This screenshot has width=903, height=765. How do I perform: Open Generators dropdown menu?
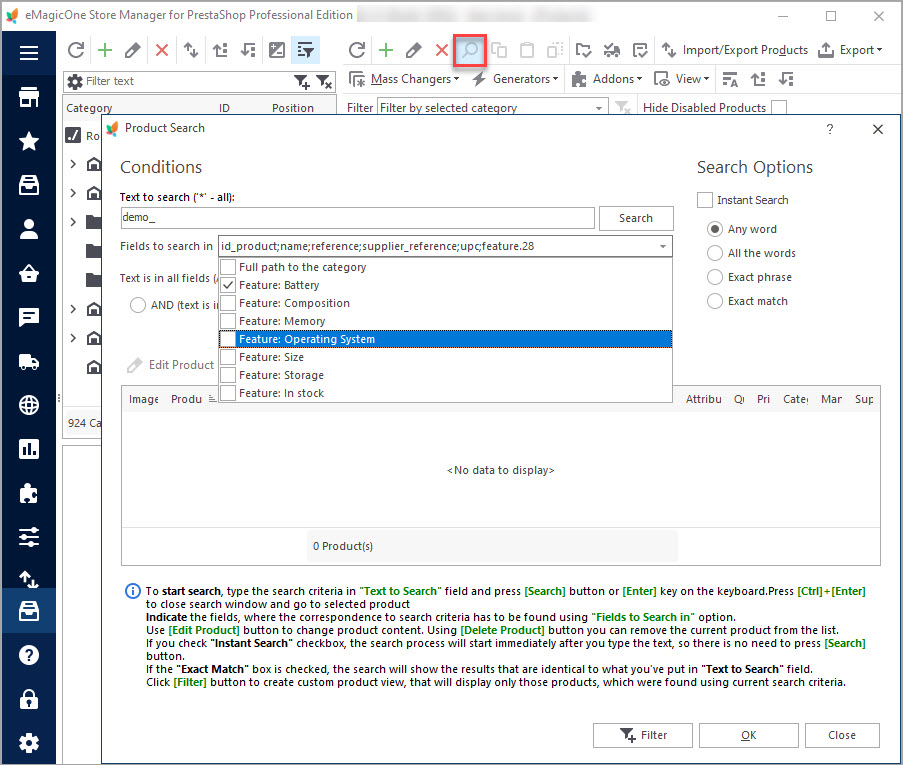coord(515,79)
